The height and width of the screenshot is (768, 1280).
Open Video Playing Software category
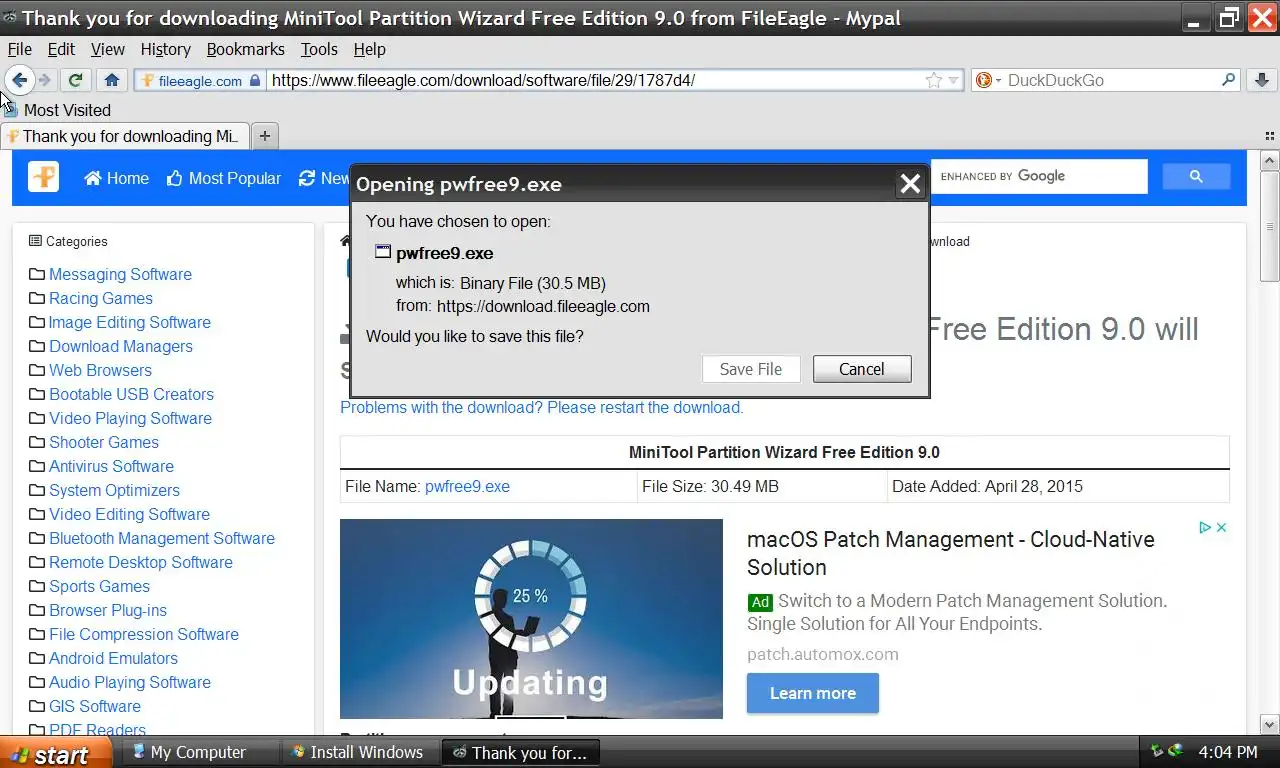pyautogui.click(x=130, y=418)
